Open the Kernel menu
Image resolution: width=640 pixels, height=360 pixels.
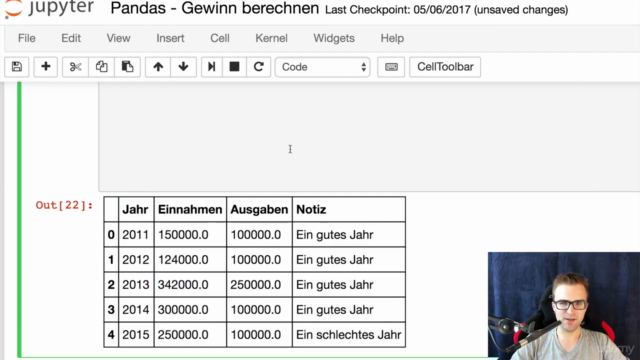coord(271,38)
